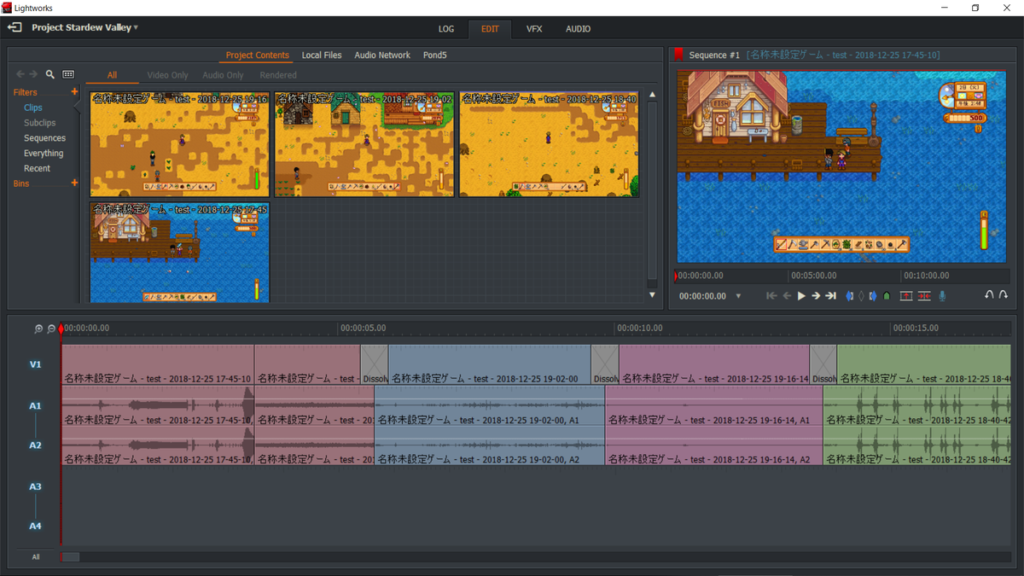
Task: Click the All tracks button
Action: [35, 557]
